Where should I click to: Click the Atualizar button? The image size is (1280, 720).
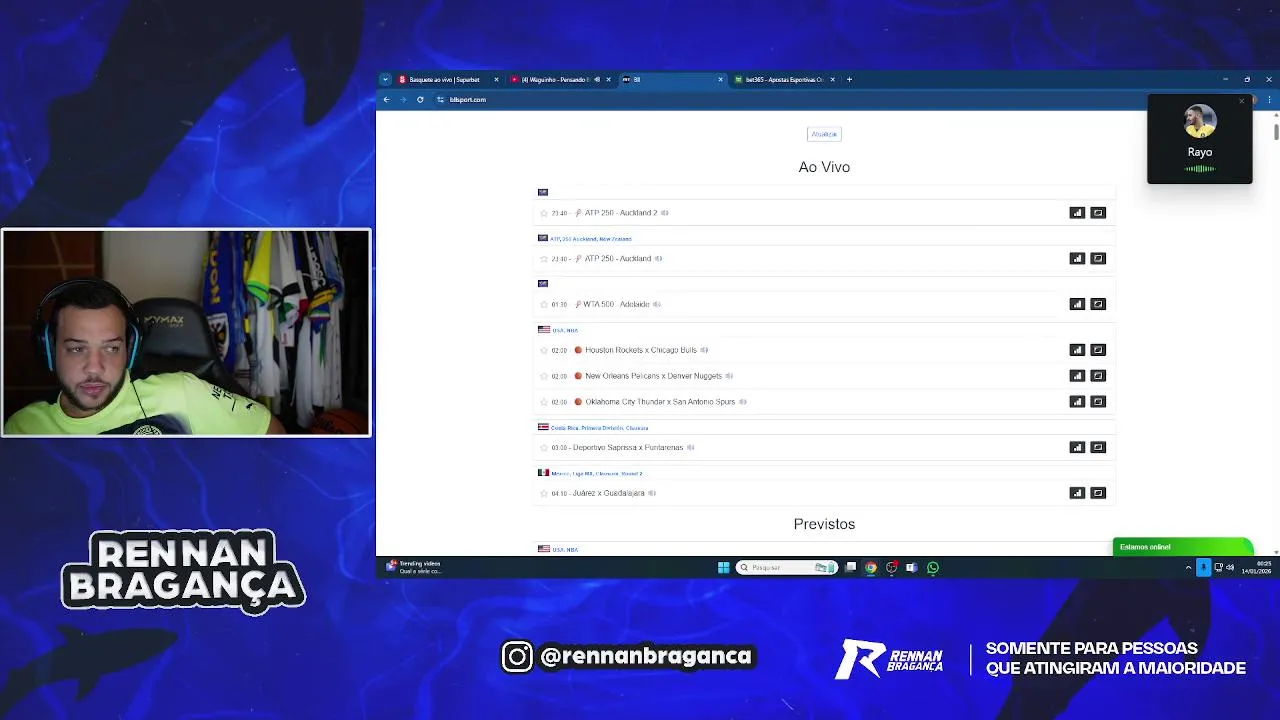click(824, 134)
